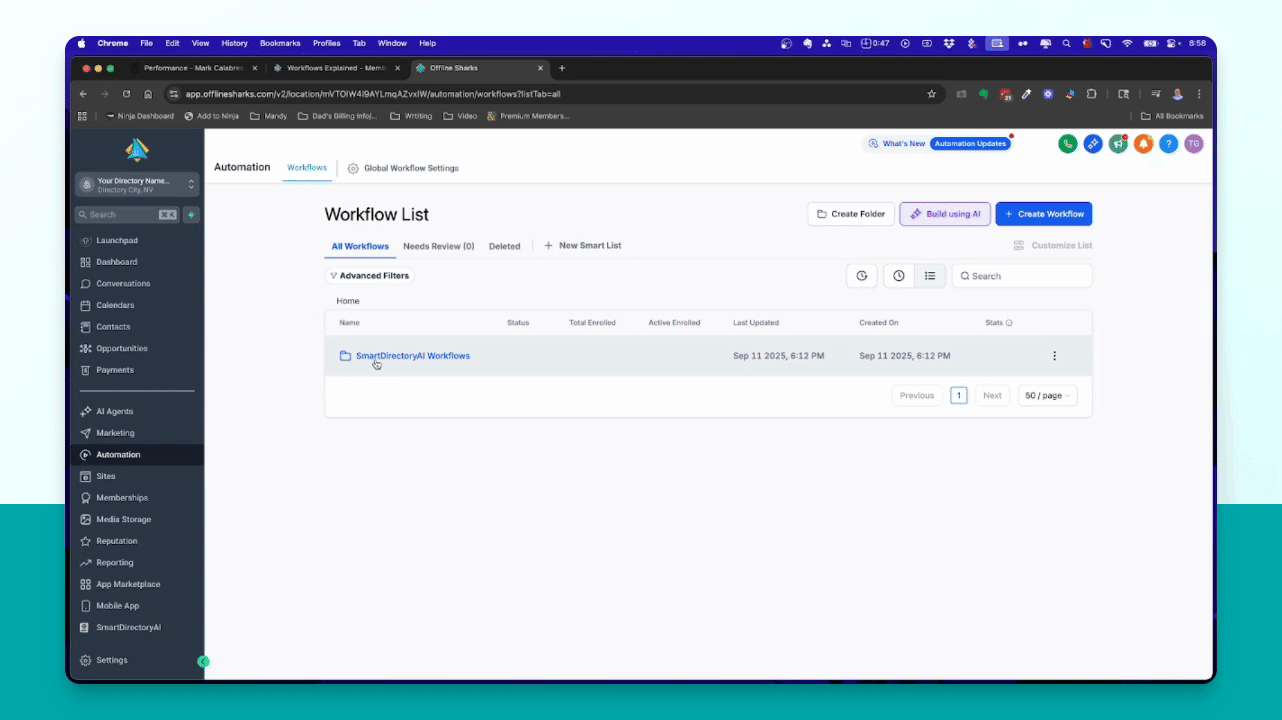Switch to the Deleted tab
Screen dimensions: 1282x720
tap(504, 246)
